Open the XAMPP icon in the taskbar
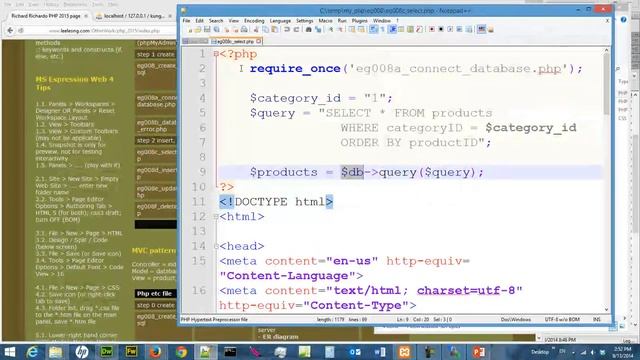Image resolution: width=640 pixels, height=360 pixels. (x=404, y=352)
